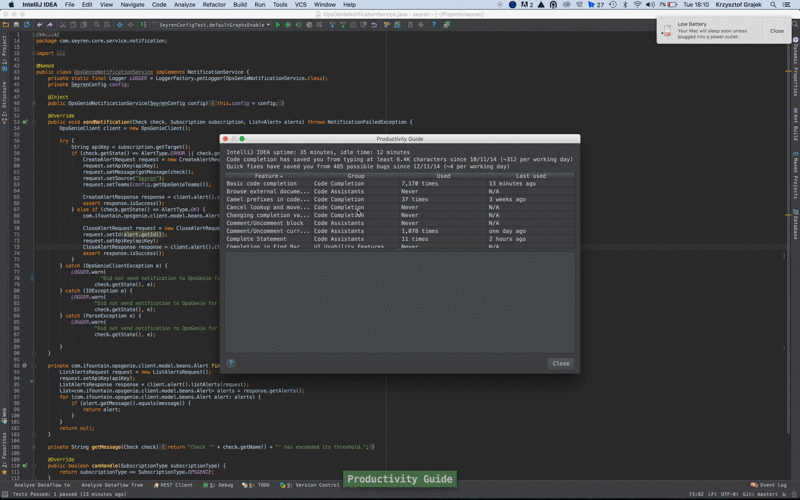Viewport: 800px width, 500px height.
Task: Start debugging with the bug icon
Action: pyautogui.click(x=288, y=24)
